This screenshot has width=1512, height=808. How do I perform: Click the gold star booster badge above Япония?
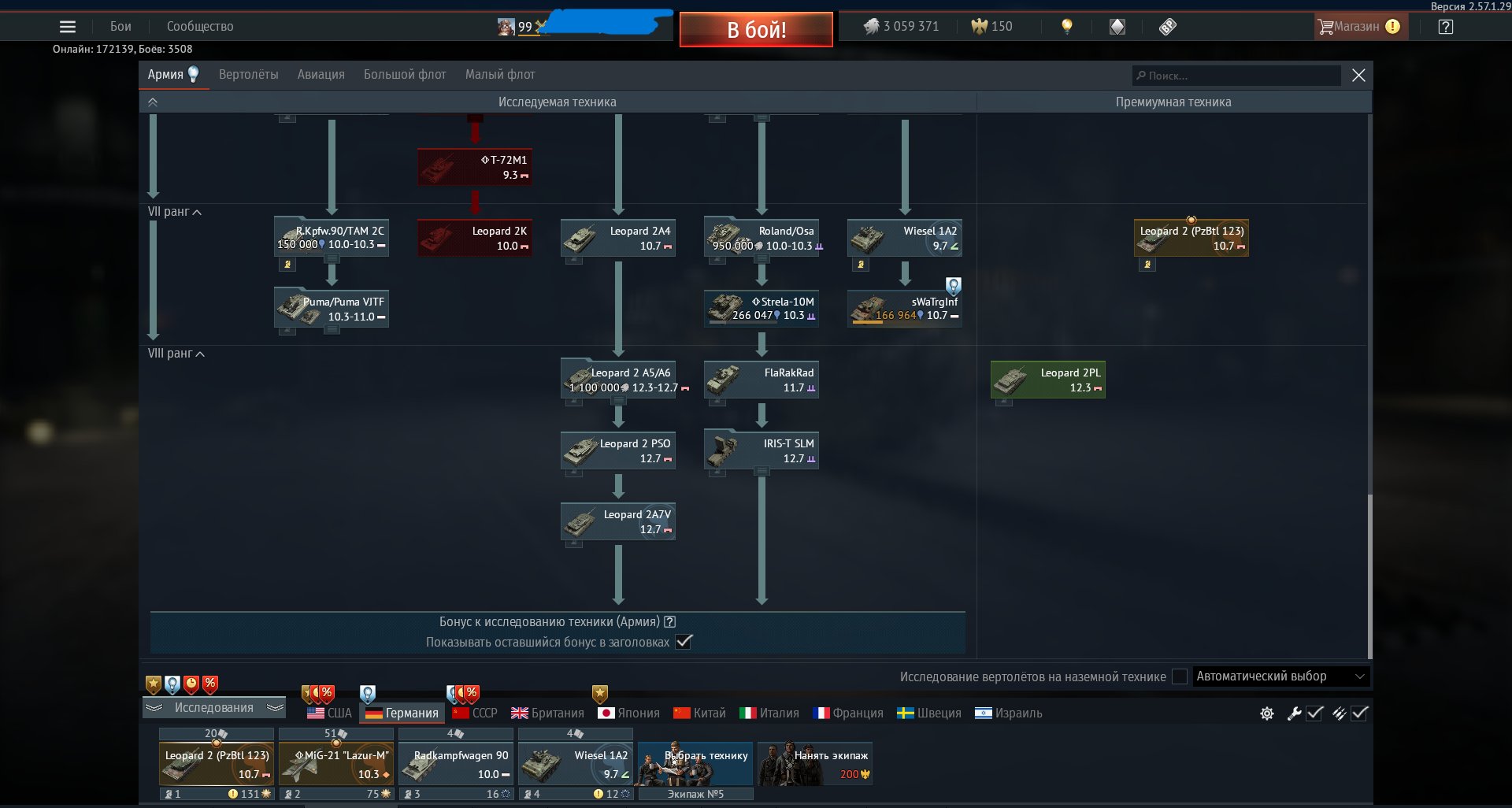coord(600,694)
